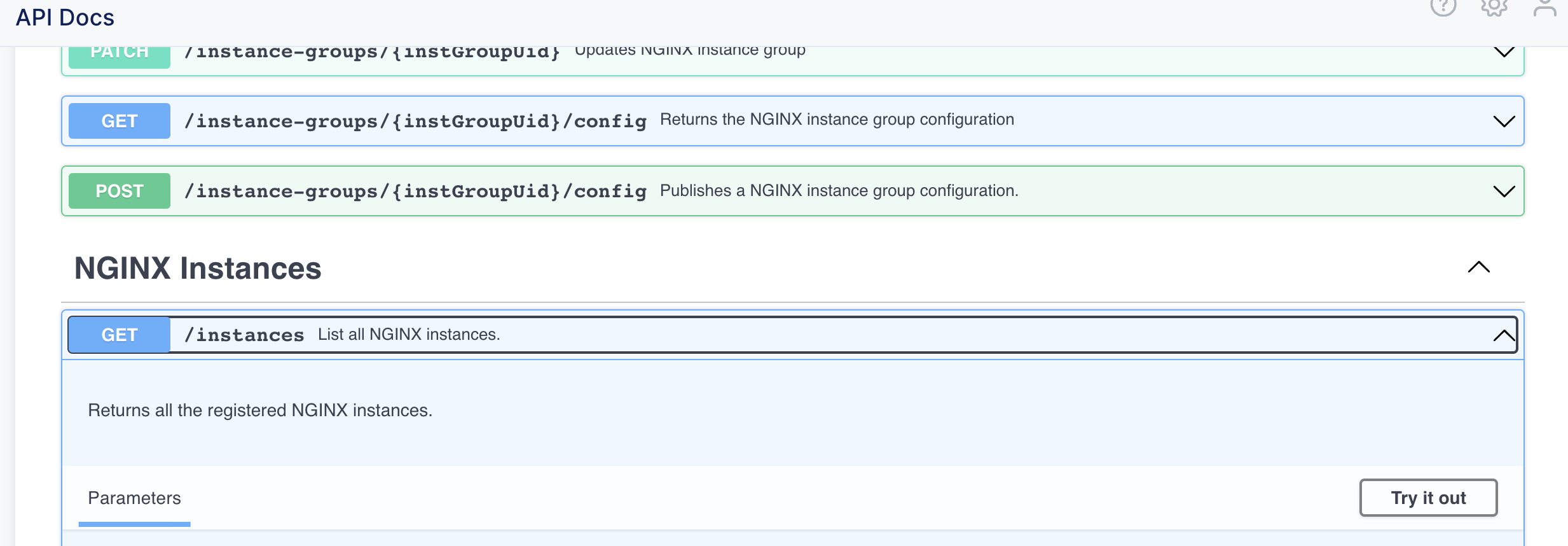Click the Try it out button
Screen dimensions: 1568x546
1428,498
